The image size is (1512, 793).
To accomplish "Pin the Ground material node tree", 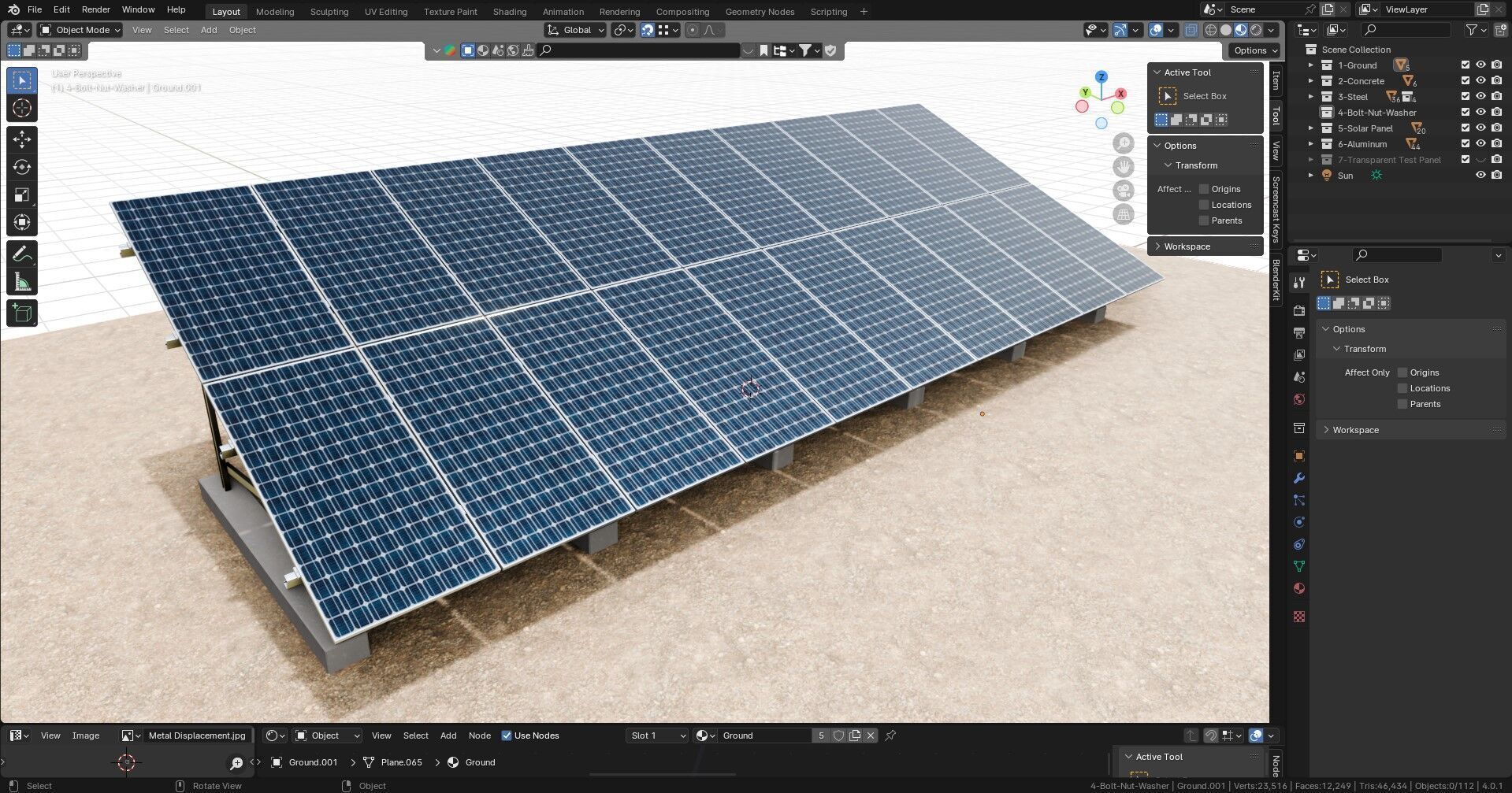I will [890, 736].
